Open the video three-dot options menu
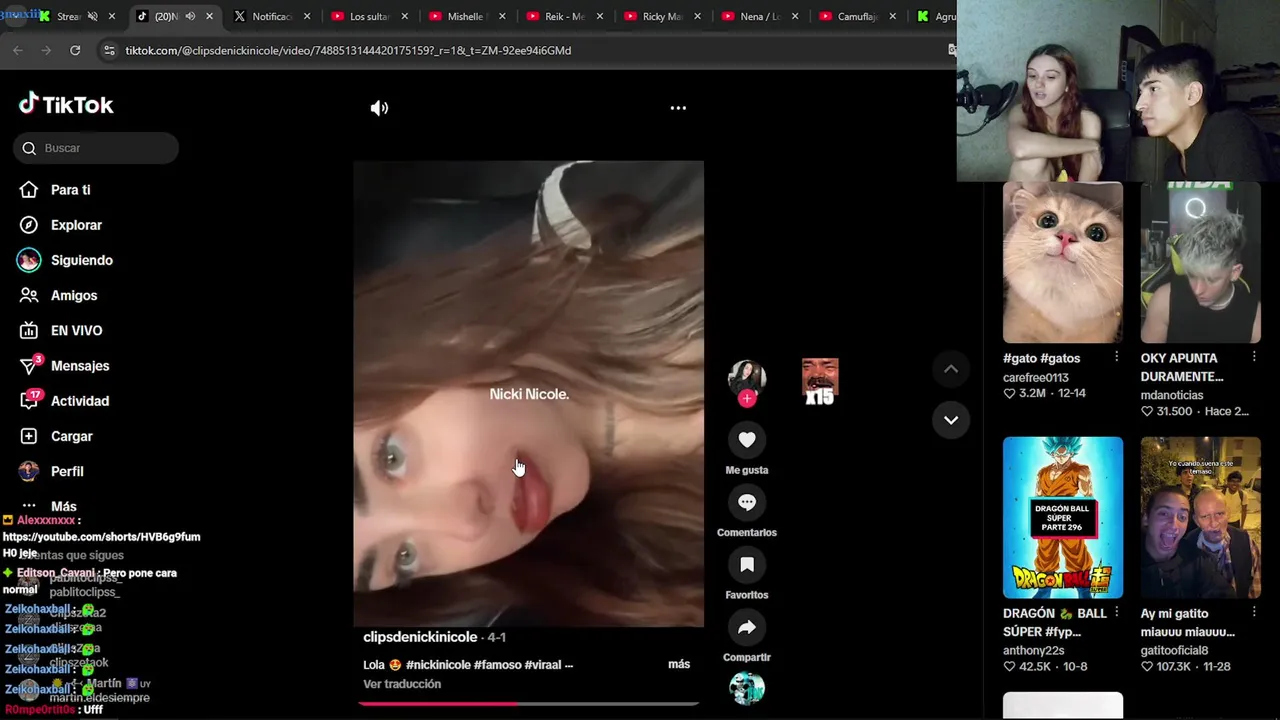Image resolution: width=1280 pixels, height=720 pixels. coord(678,108)
